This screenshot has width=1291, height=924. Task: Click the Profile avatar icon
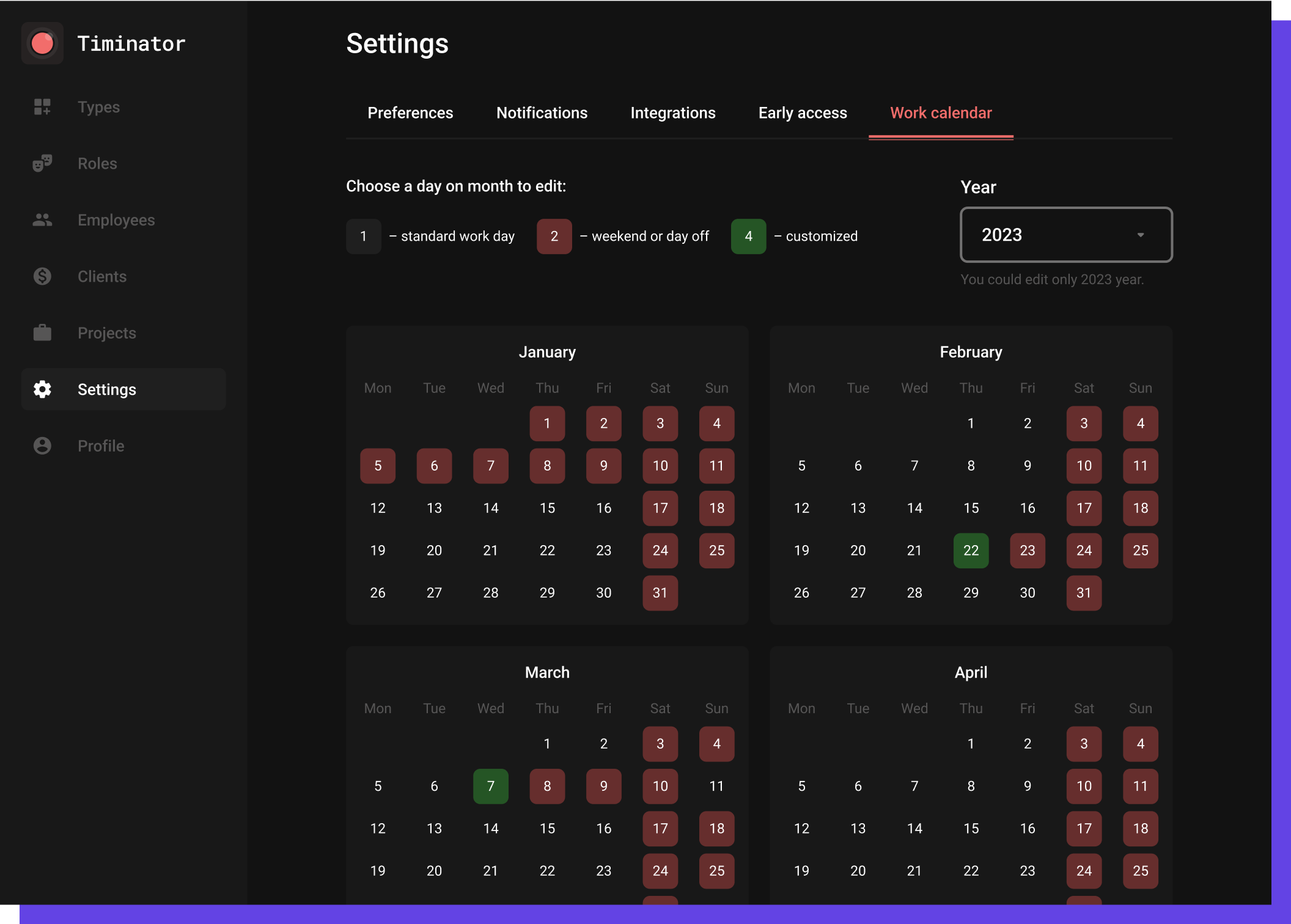42,446
